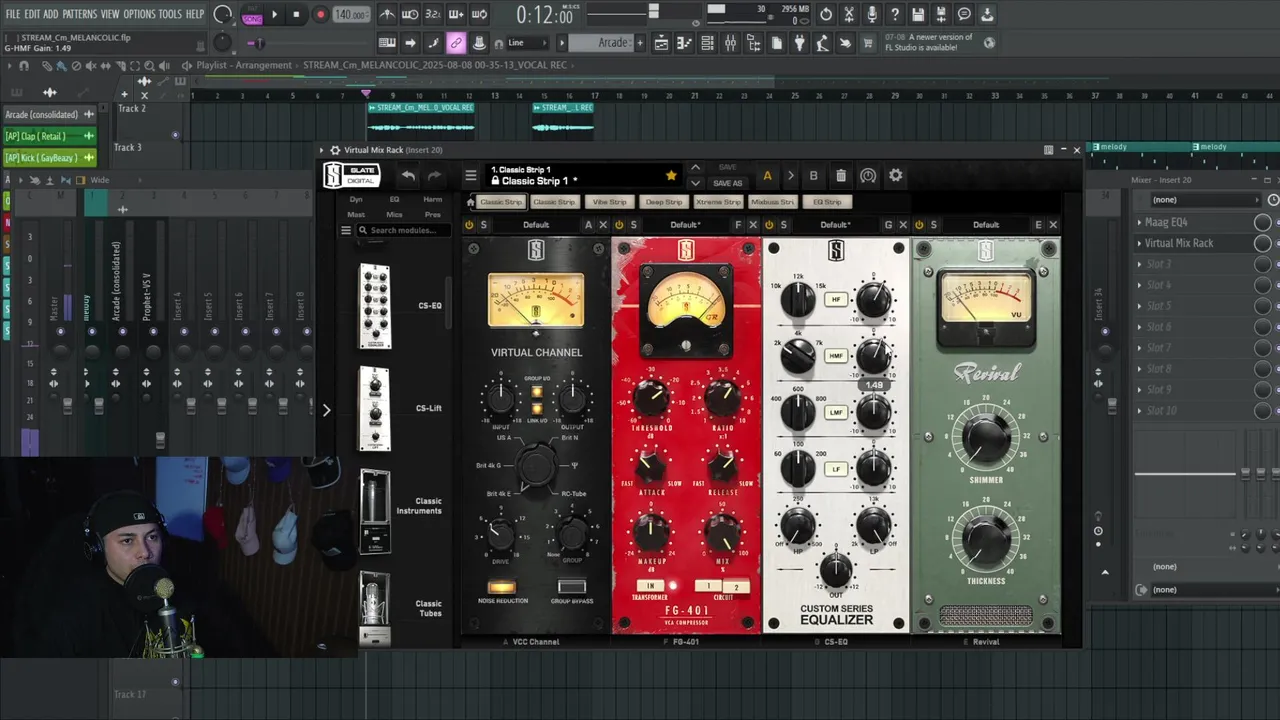This screenshot has width=1280, height=720.
Task: Open the Playlist view icon
Action: (661, 43)
